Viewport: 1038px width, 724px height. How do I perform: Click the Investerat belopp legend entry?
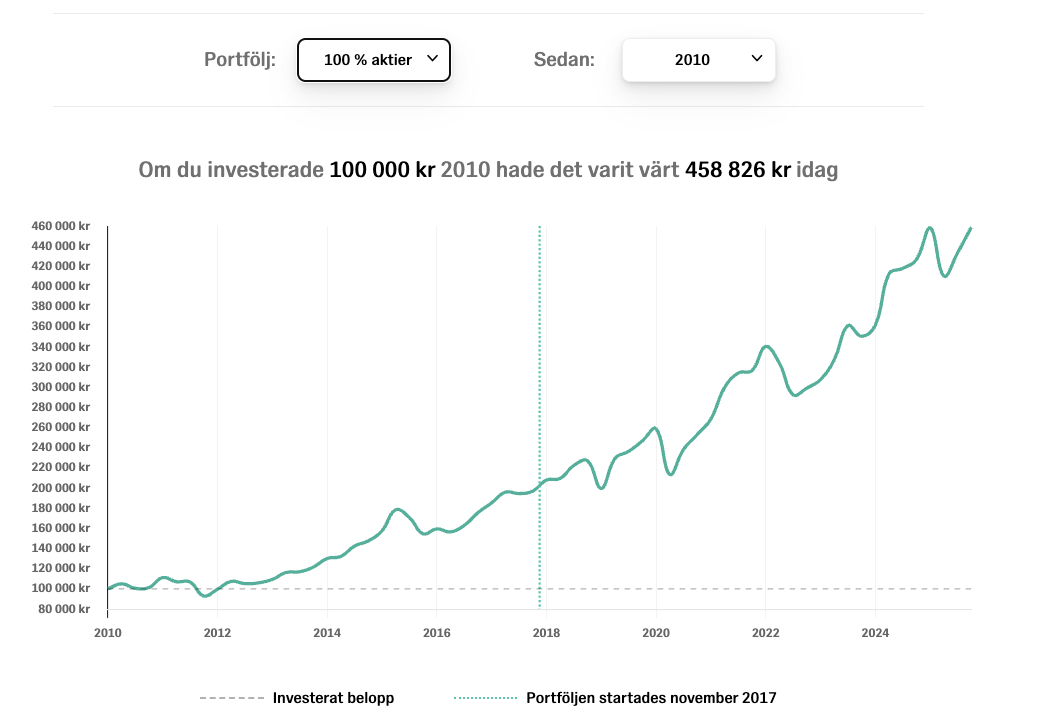point(333,698)
